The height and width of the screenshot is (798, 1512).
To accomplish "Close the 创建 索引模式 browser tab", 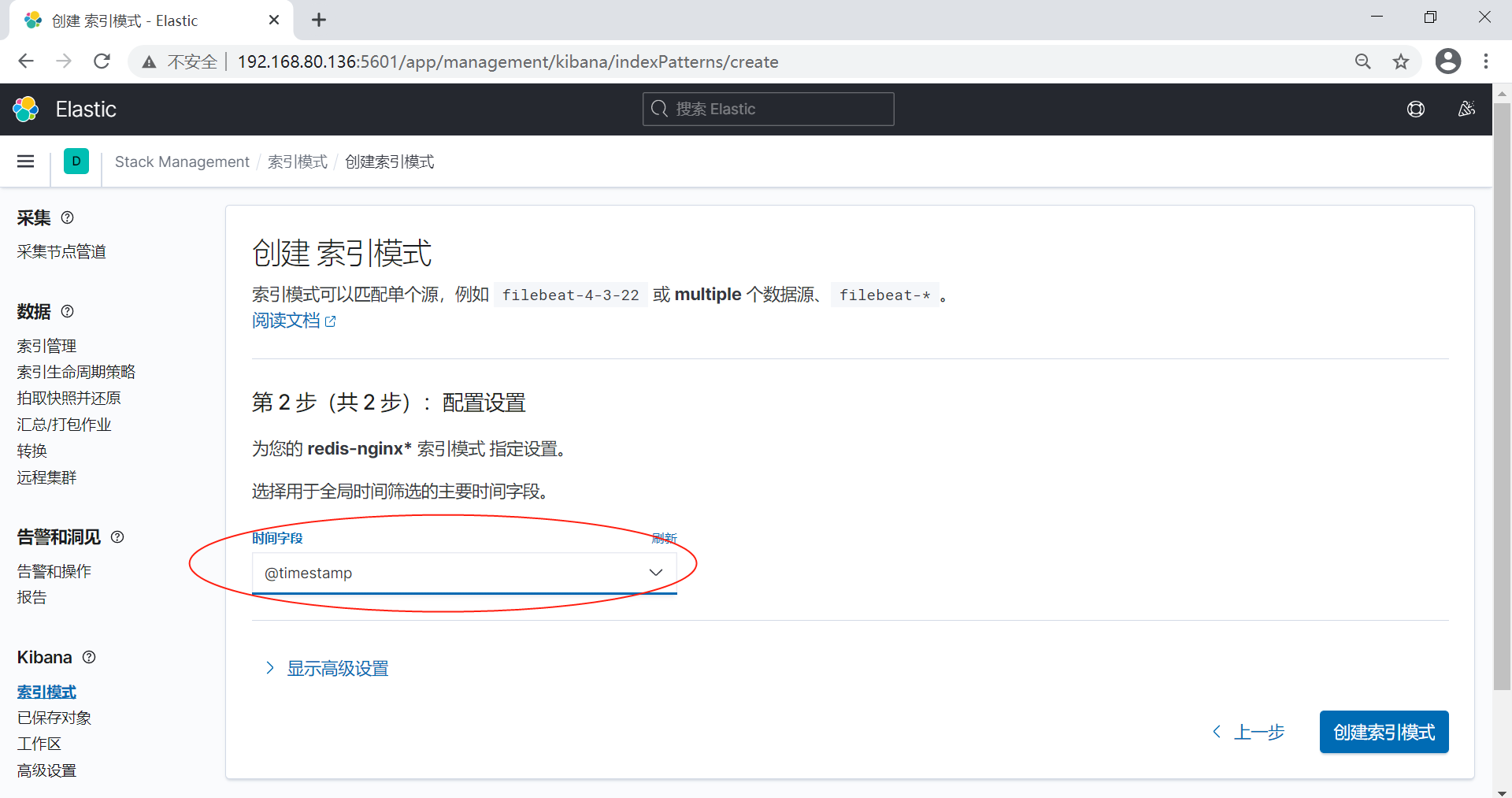I will (274, 20).
